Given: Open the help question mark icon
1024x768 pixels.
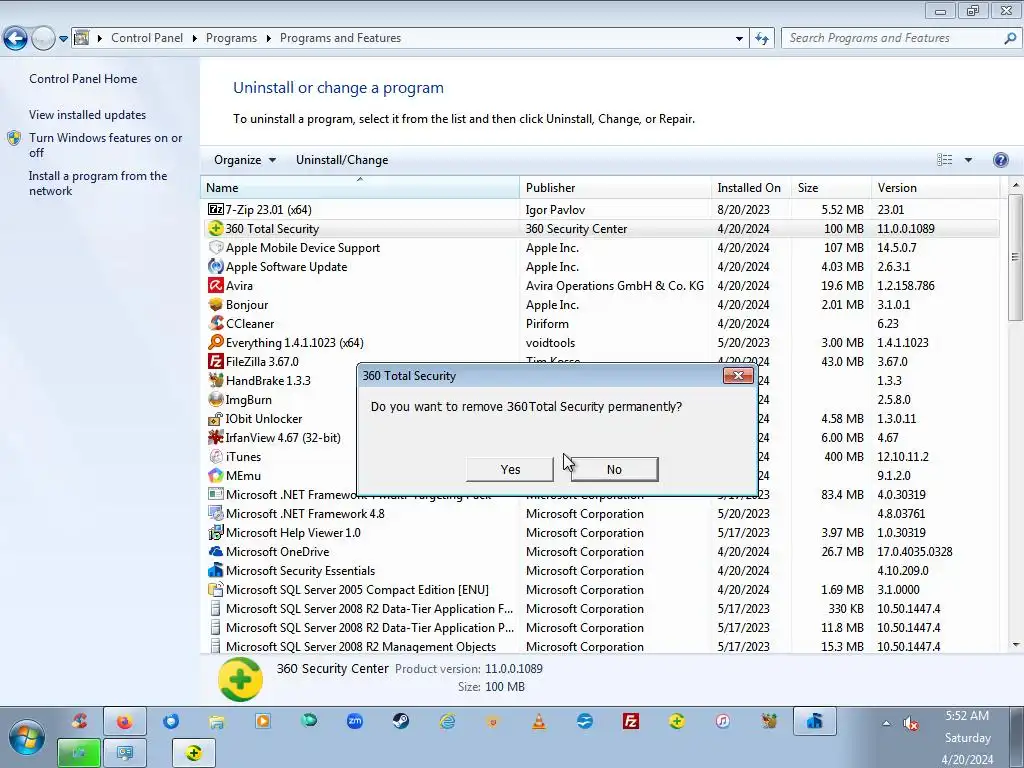Looking at the screenshot, I should pyautogui.click(x=1000, y=160).
